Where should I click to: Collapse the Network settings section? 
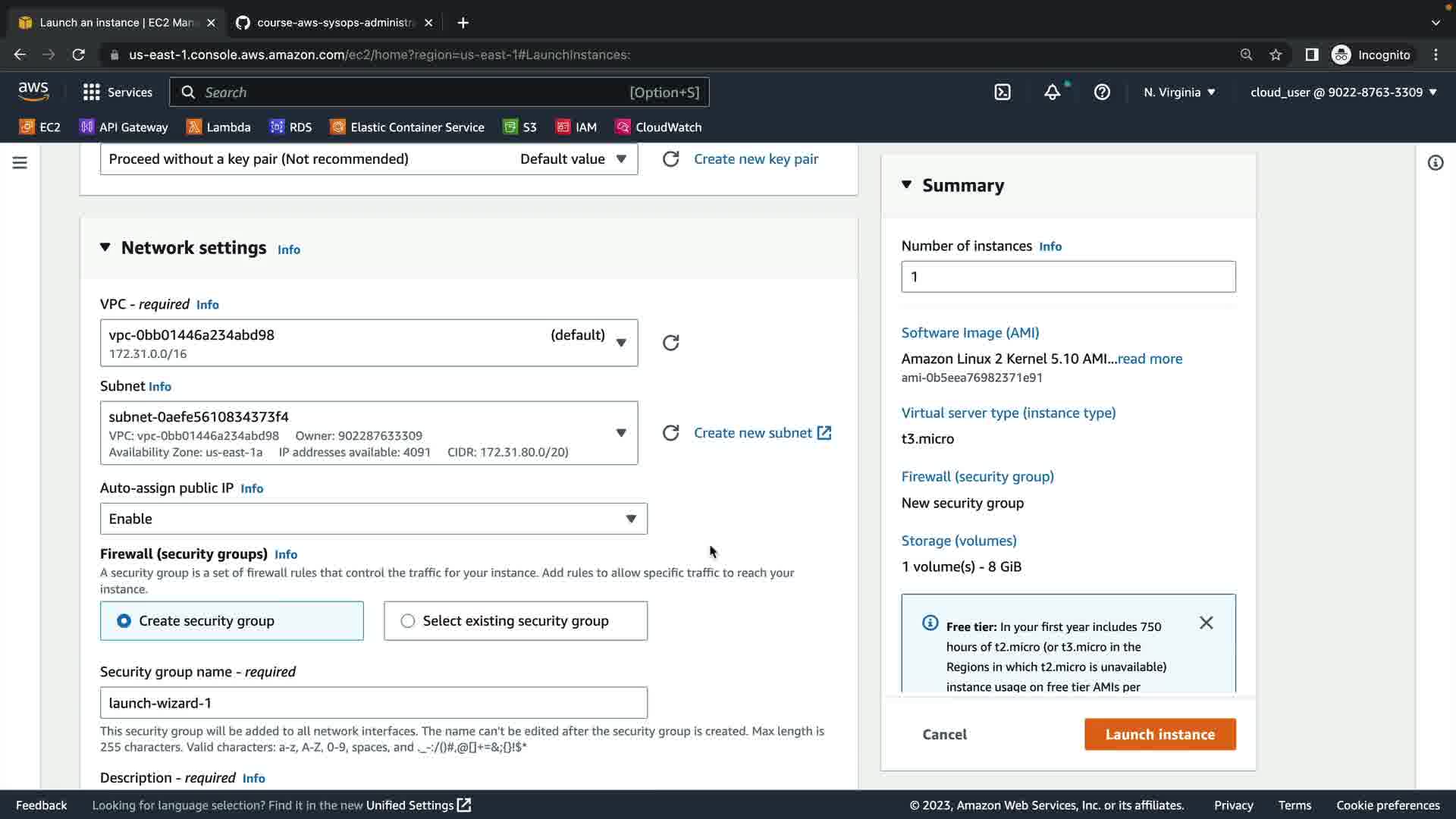point(105,248)
